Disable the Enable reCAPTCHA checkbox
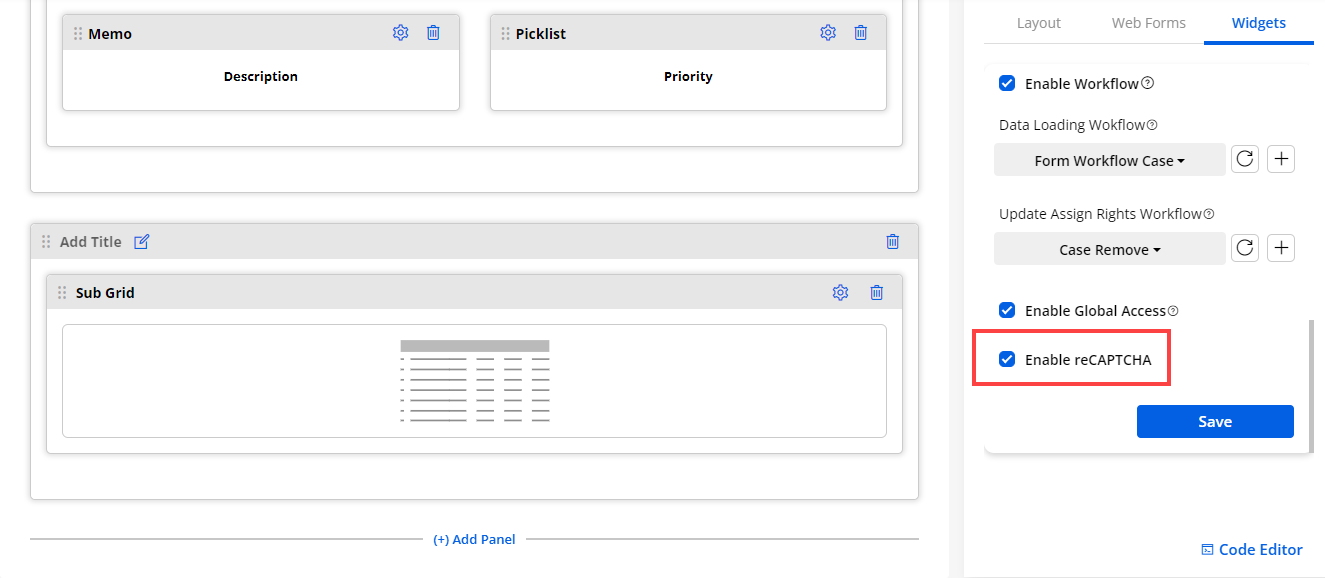Image resolution: width=1325 pixels, height=578 pixels. click(1007, 360)
